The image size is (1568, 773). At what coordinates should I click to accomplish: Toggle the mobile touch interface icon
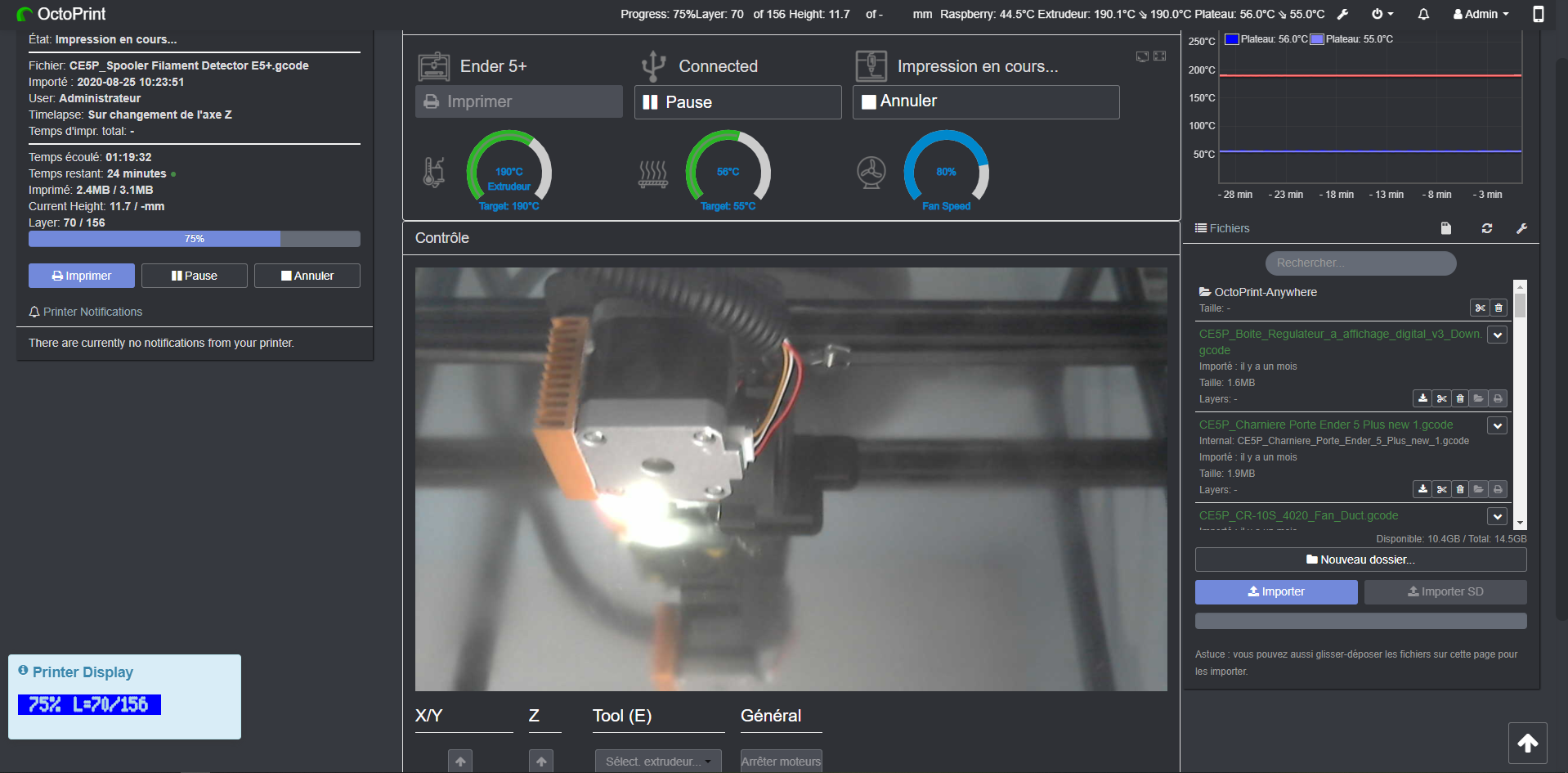pos(1538,14)
